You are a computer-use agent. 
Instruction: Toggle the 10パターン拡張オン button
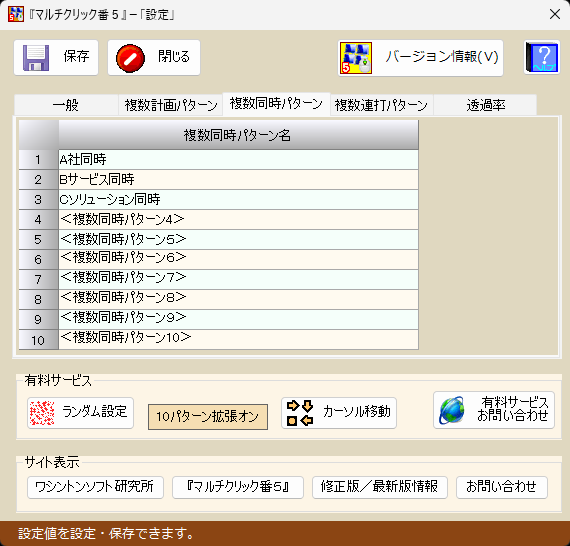(208, 417)
